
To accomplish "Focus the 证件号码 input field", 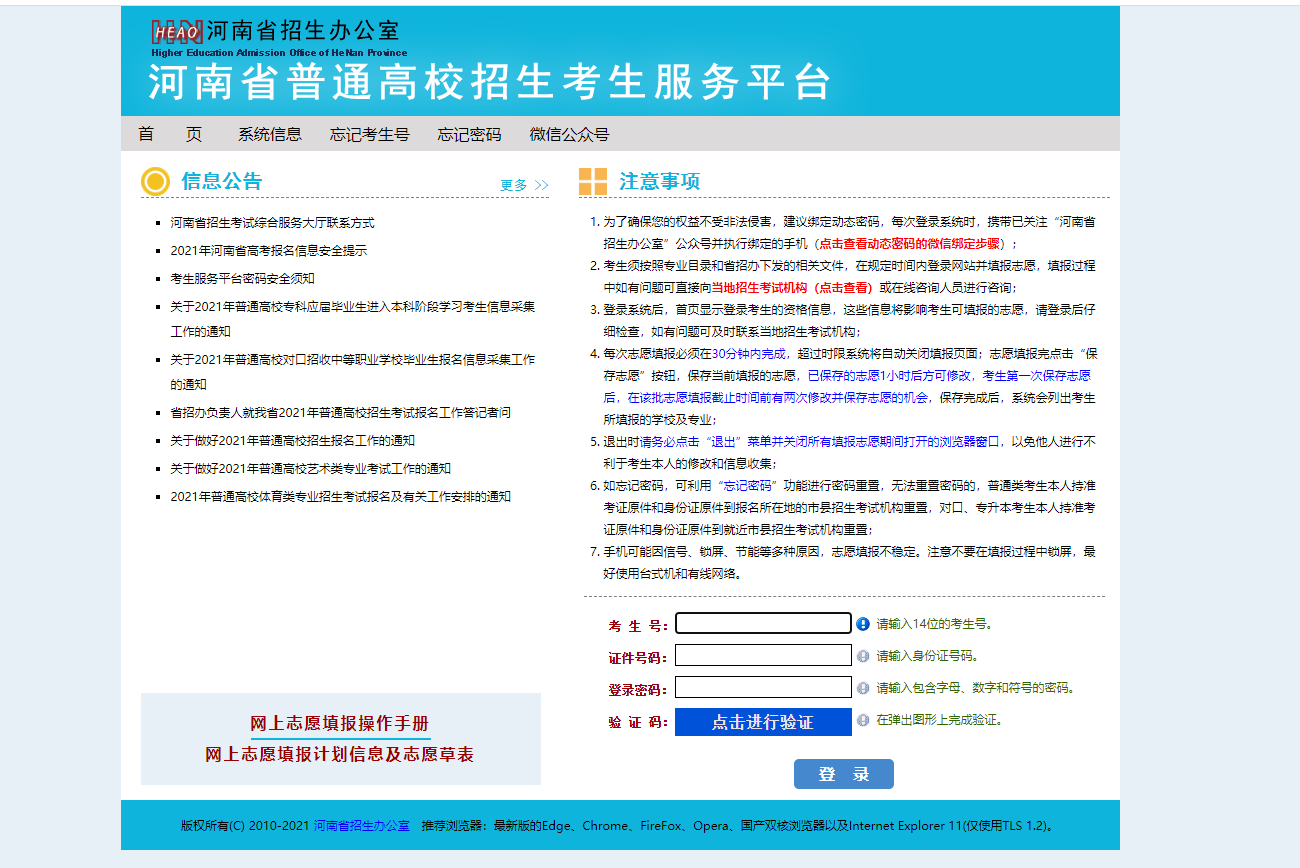I will (763, 655).
